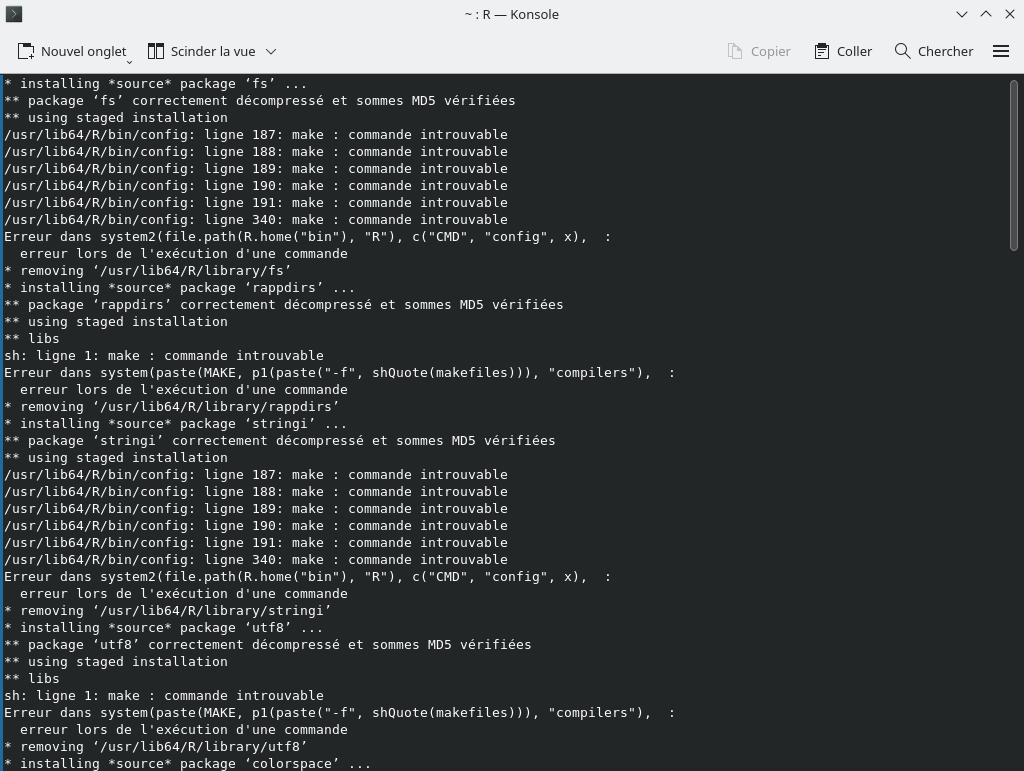Open the Konsole terminal icon in title bar
The width and height of the screenshot is (1024, 771).
14,14
